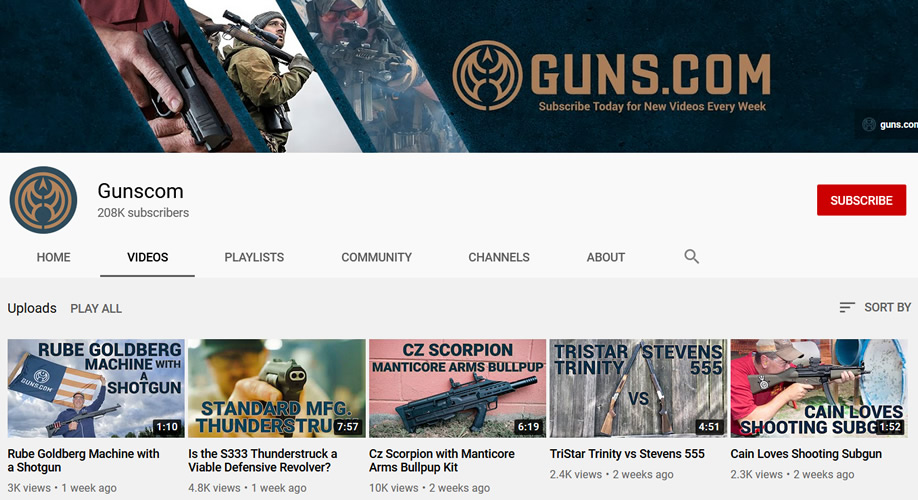Viewport: 918px width, 500px height.
Task: Click the Sort By filter icon
Action: pos(847,307)
